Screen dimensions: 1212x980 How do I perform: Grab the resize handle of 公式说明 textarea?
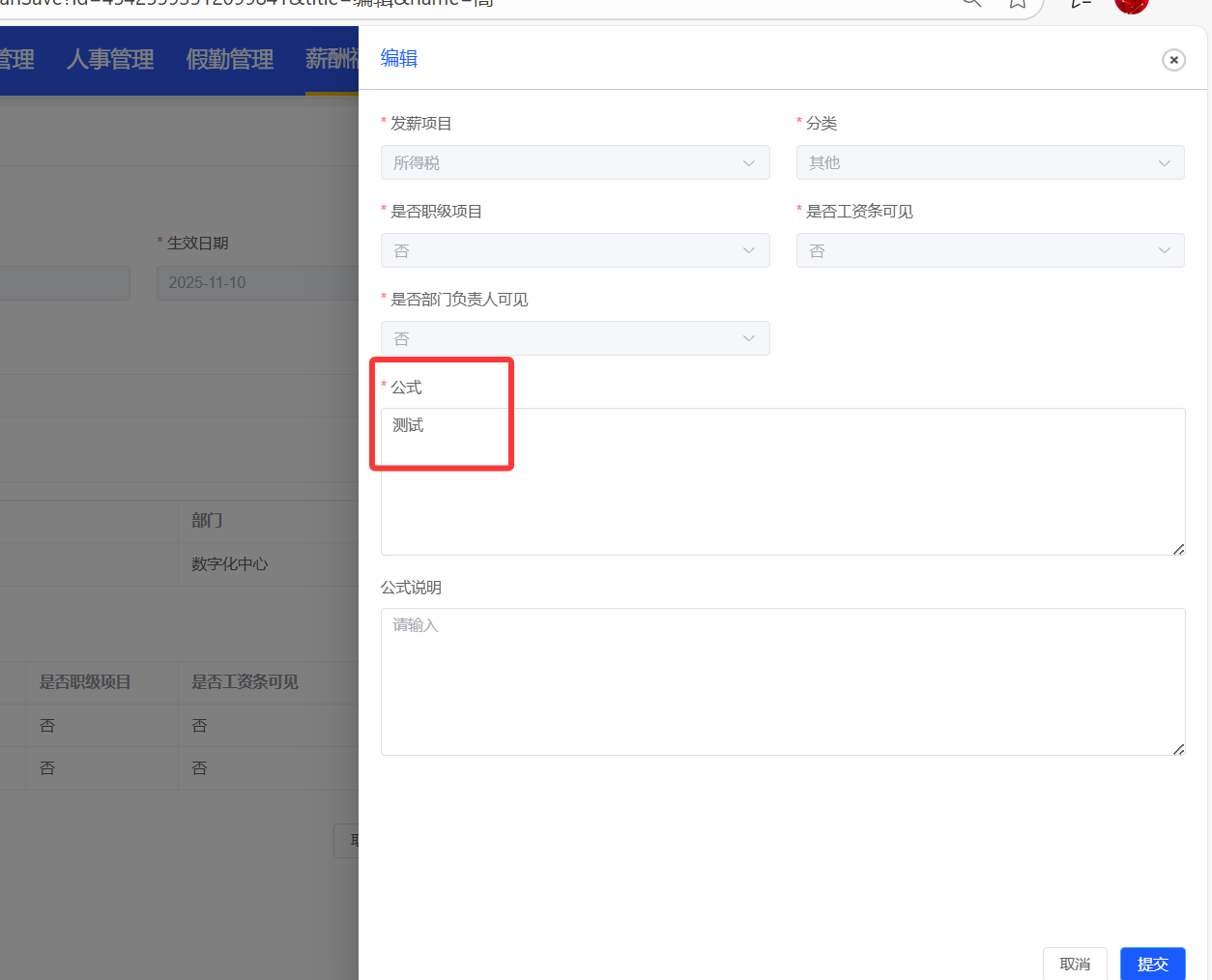(x=1178, y=749)
